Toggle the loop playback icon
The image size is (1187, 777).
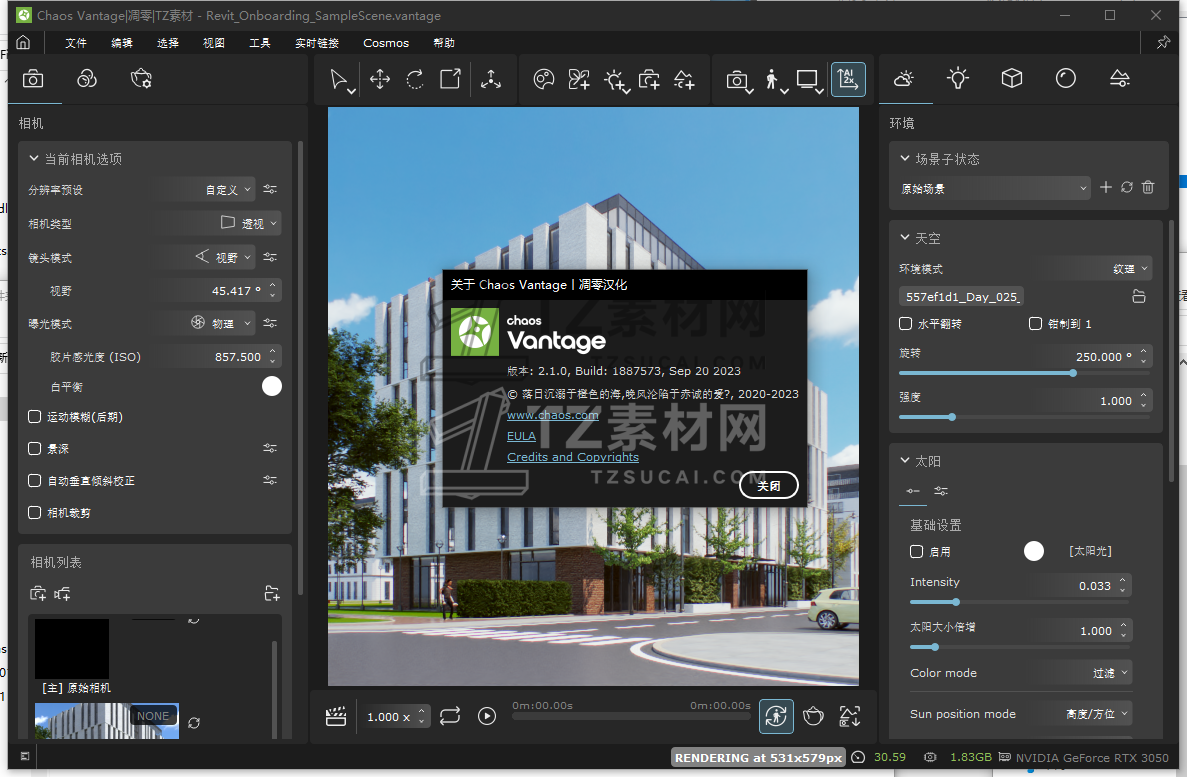pyautogui.click(x=450, y=716)
